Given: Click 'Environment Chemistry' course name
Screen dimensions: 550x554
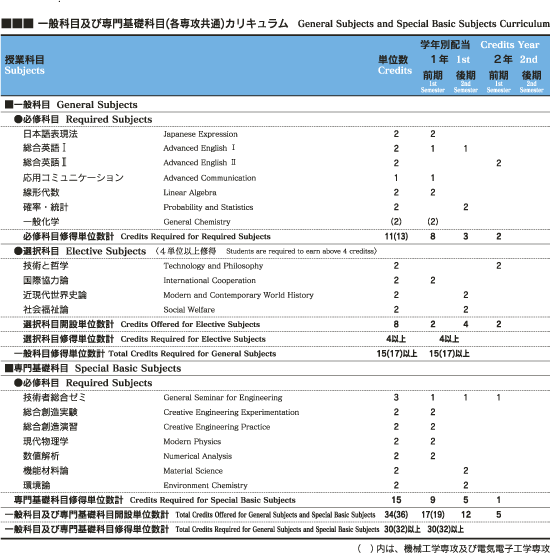Looking at the screenshot, I should tap(205, 485).
